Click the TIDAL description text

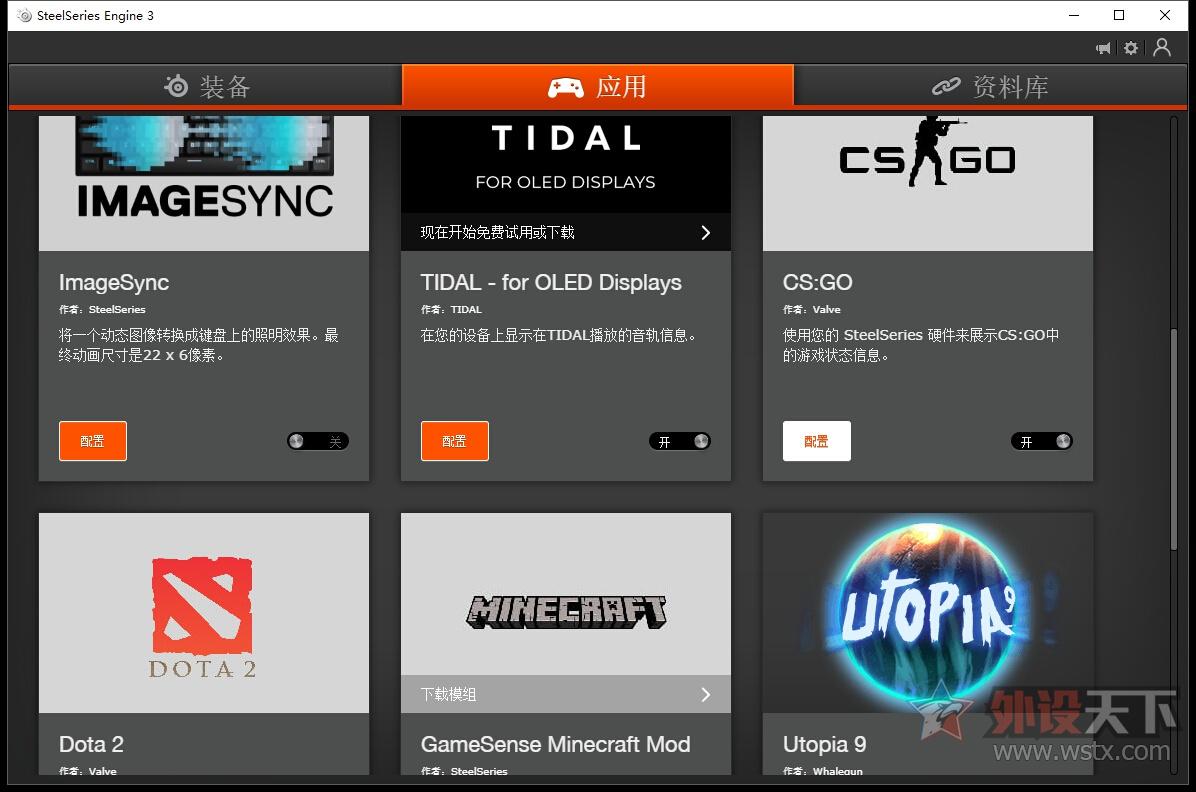tap(558, 335)
